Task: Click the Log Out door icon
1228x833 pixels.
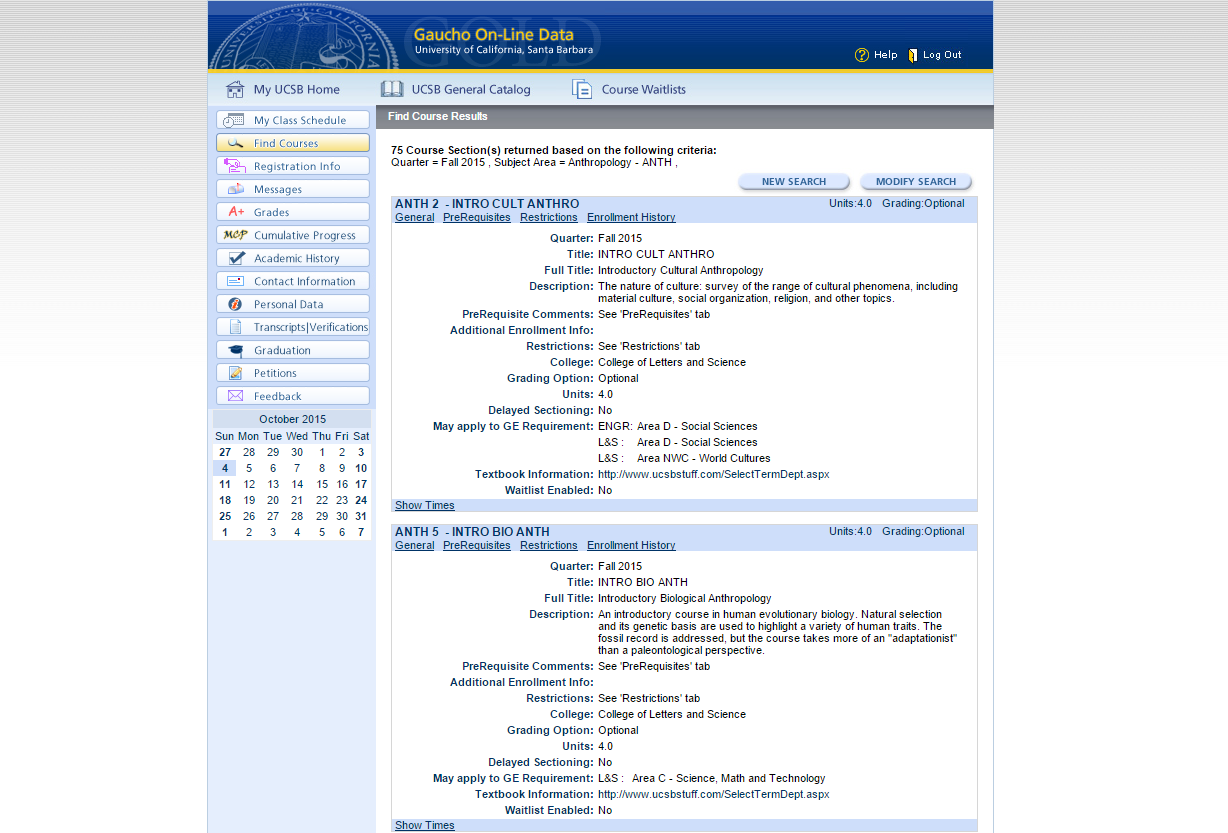Action: 913,55
